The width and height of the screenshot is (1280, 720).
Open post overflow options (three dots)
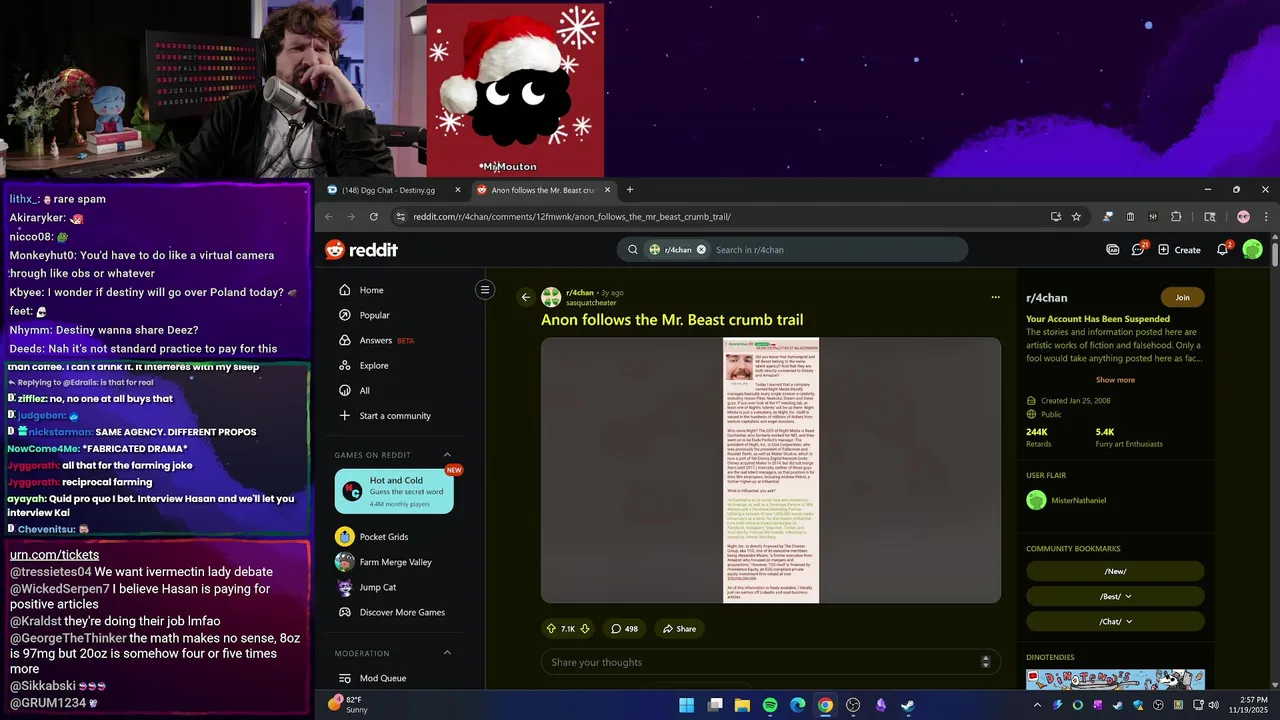(x=995, y=297)
